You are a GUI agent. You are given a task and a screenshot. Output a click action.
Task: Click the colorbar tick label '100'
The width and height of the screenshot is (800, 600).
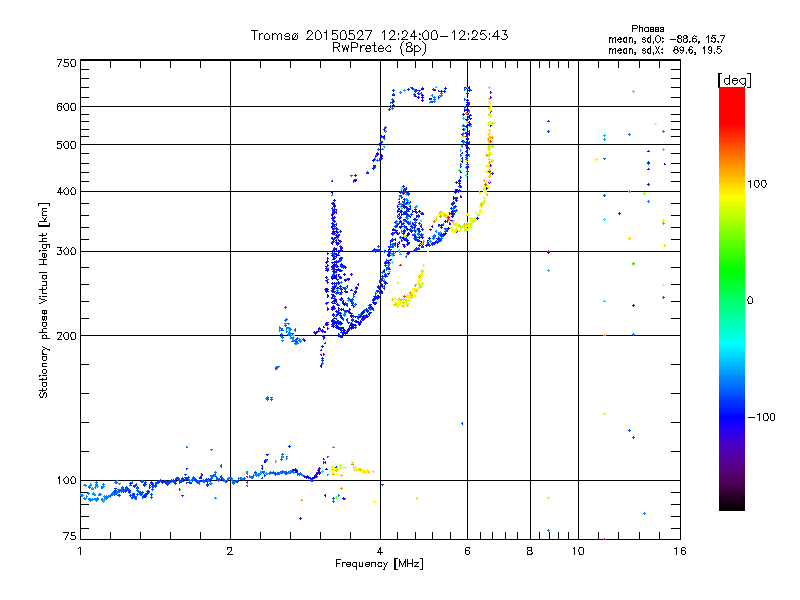(757, 184)
